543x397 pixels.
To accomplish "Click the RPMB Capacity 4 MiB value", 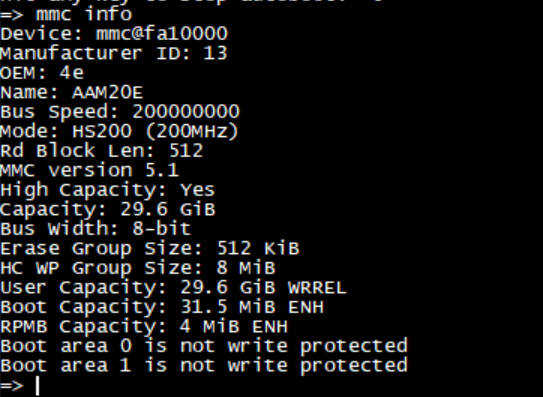I will [x=210, y=326].
